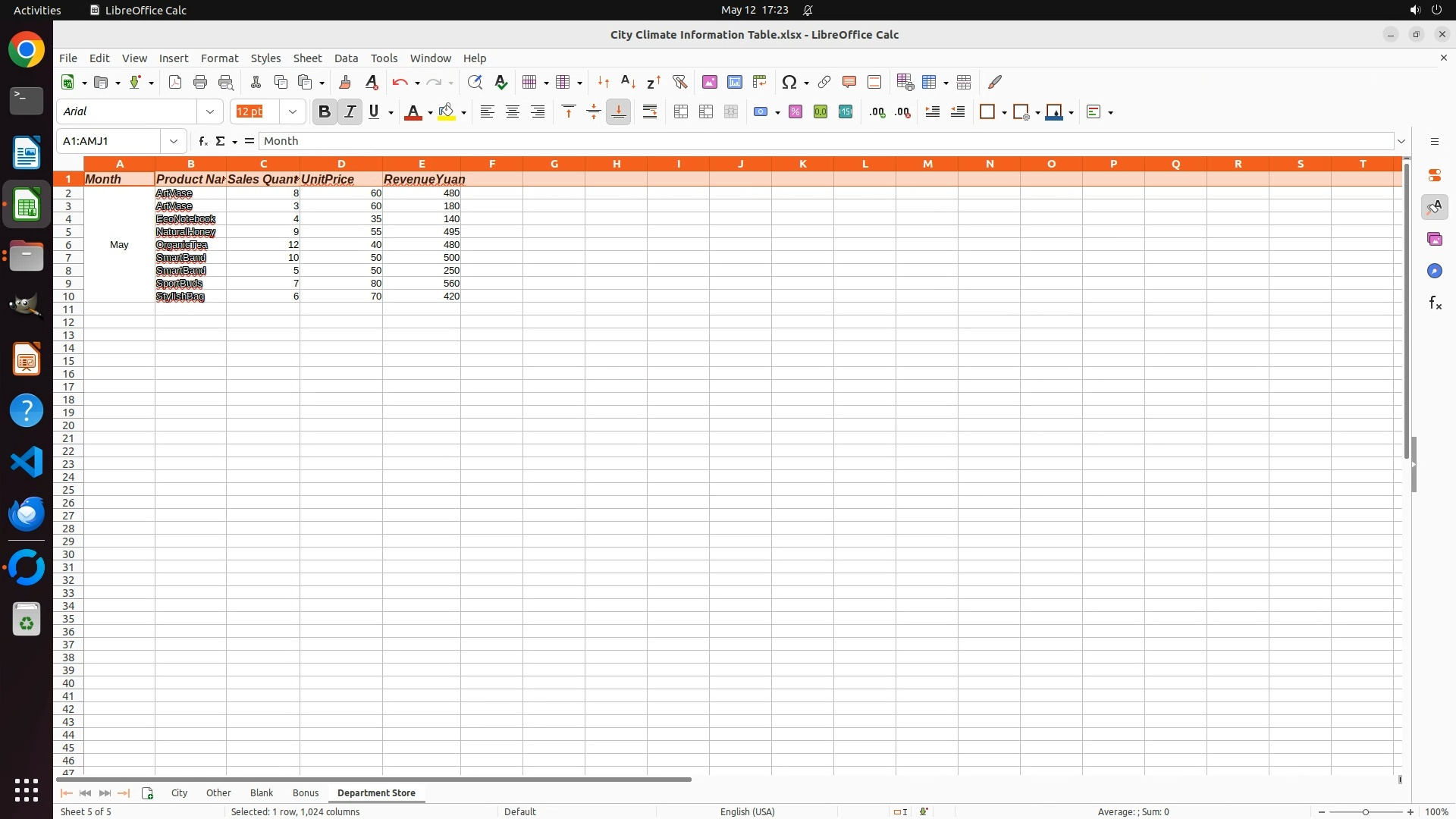Open the font size dropdown
The width and height of the screenshot is (1456, 819).
tap(293, 112)
